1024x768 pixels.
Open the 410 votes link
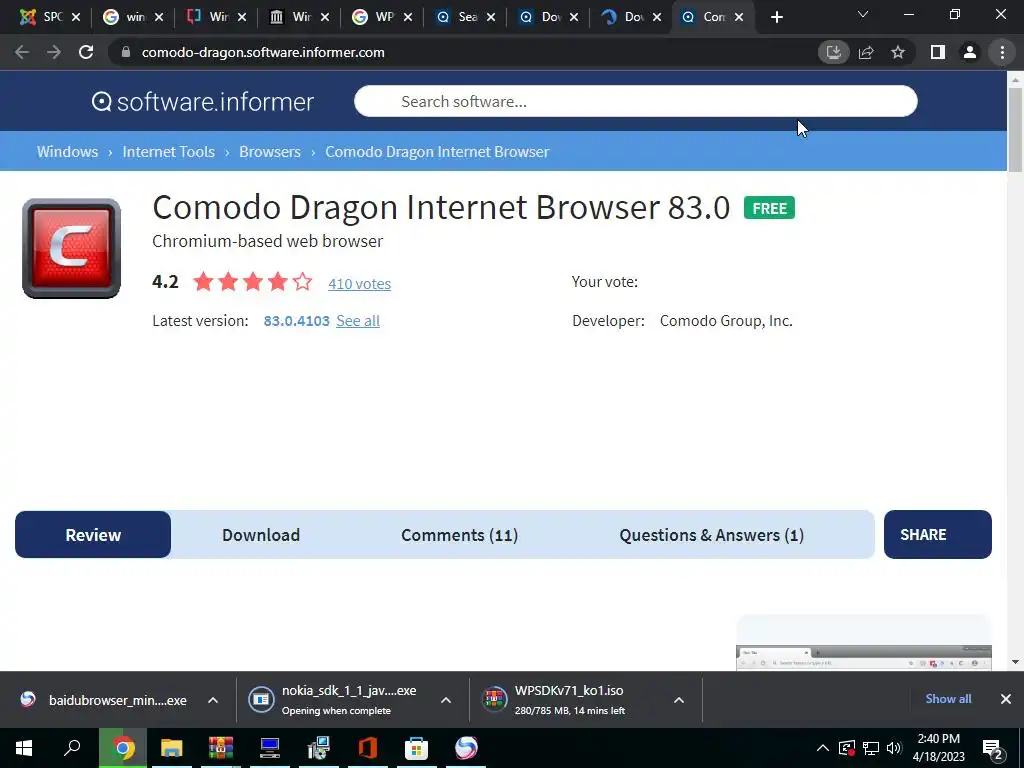pyautogui.click(x=359, y=283)
